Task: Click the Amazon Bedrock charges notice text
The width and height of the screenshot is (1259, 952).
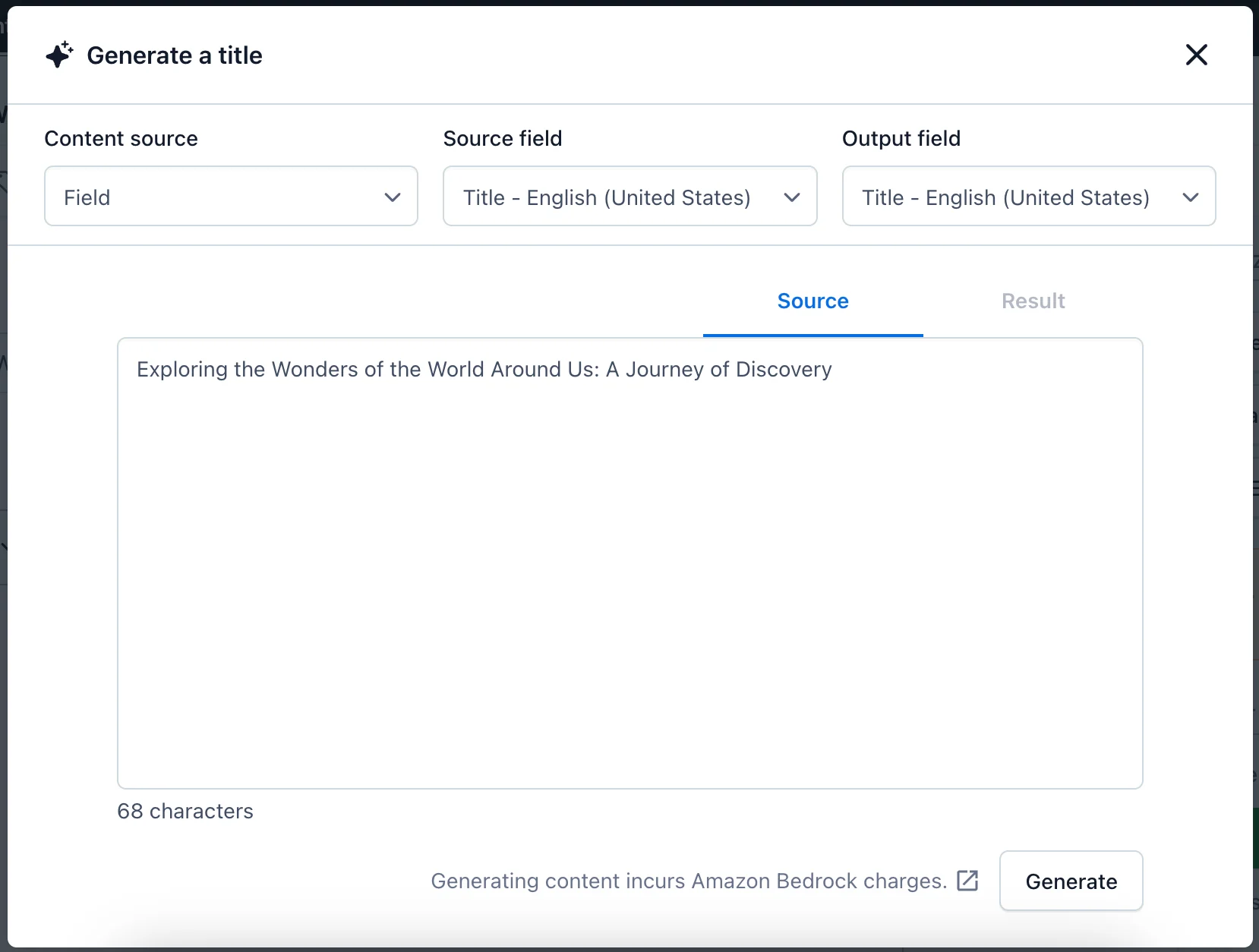Action: [x=689, y=881]
